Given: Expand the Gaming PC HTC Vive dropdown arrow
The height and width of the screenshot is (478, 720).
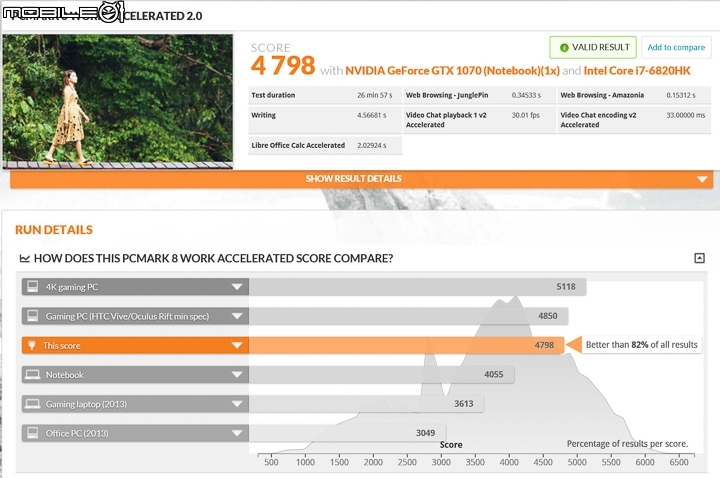Looking at the screenshot, I should (237, 316).
